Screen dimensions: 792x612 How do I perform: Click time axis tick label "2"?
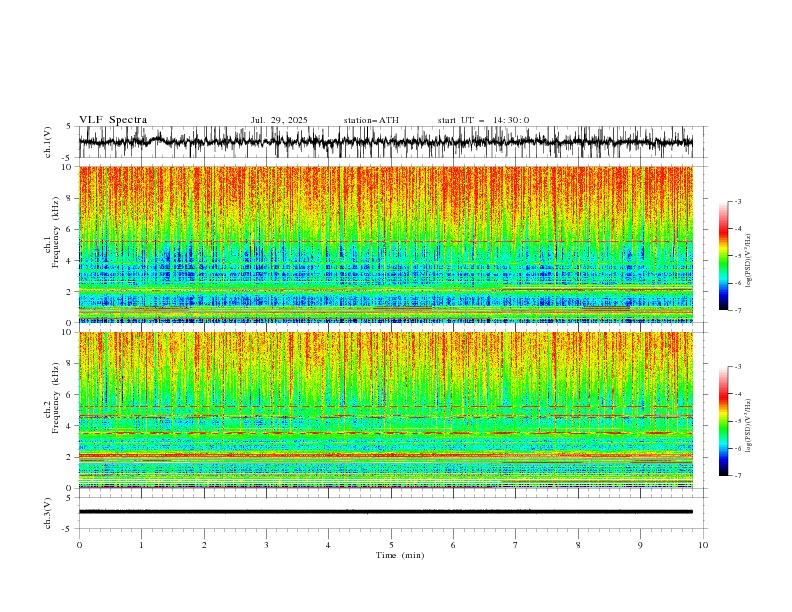pyautogui.click(x=204, y=545)
